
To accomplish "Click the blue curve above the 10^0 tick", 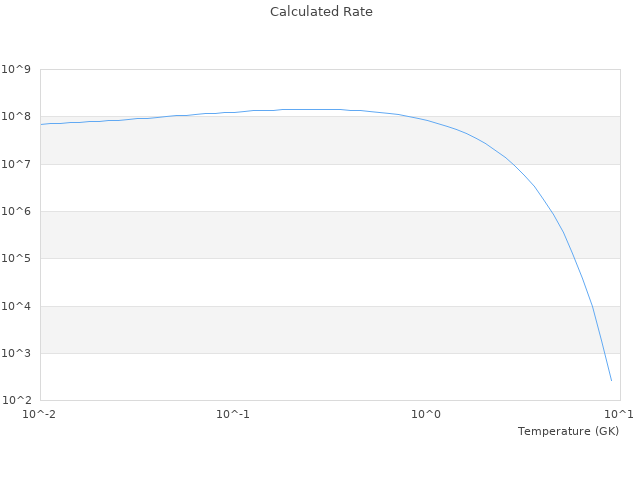I will tap(427, 120).
